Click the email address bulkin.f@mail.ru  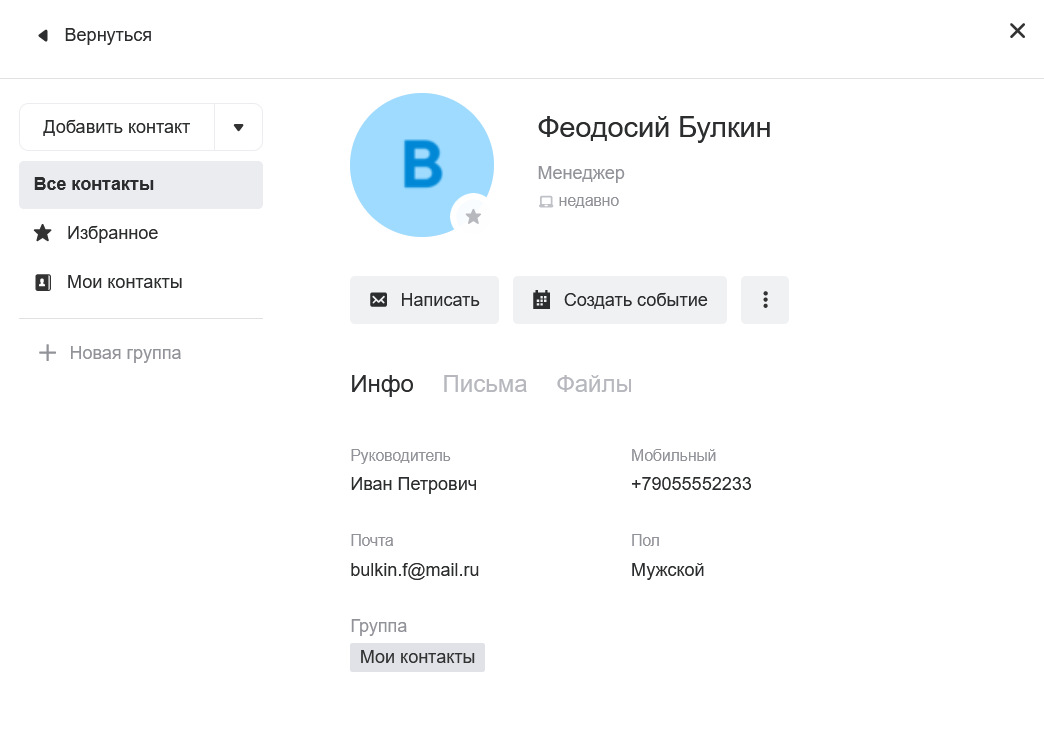[414, 570]
